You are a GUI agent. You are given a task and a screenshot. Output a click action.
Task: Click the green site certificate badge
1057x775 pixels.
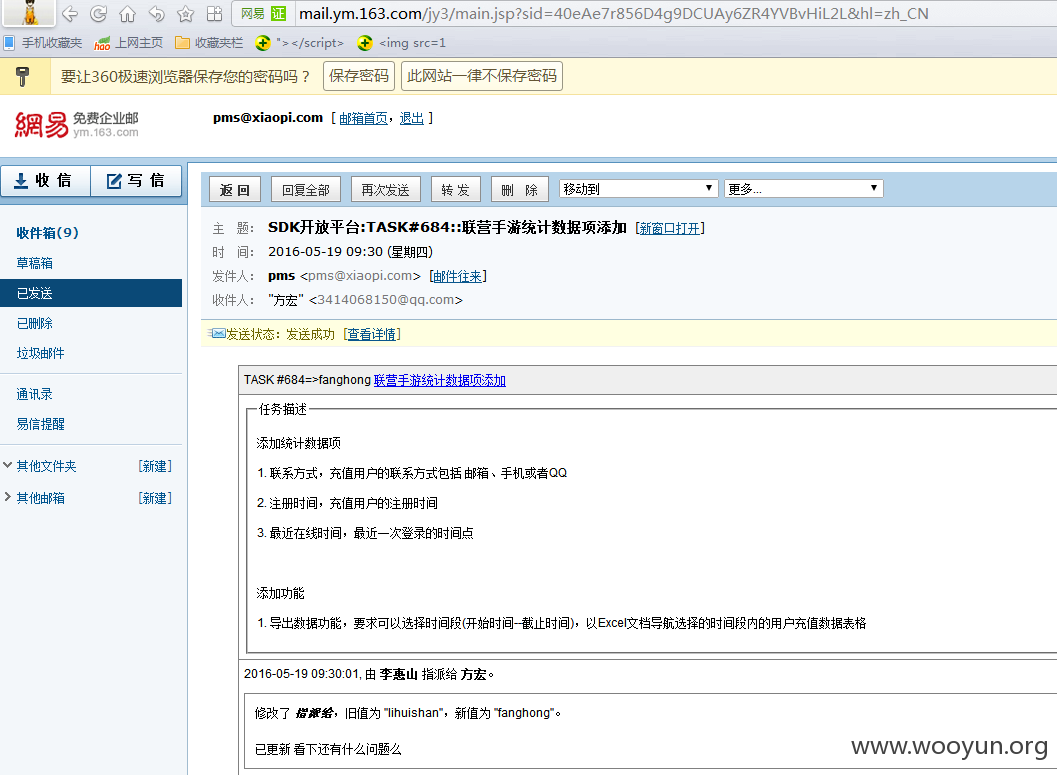click(x=278, y=13)
